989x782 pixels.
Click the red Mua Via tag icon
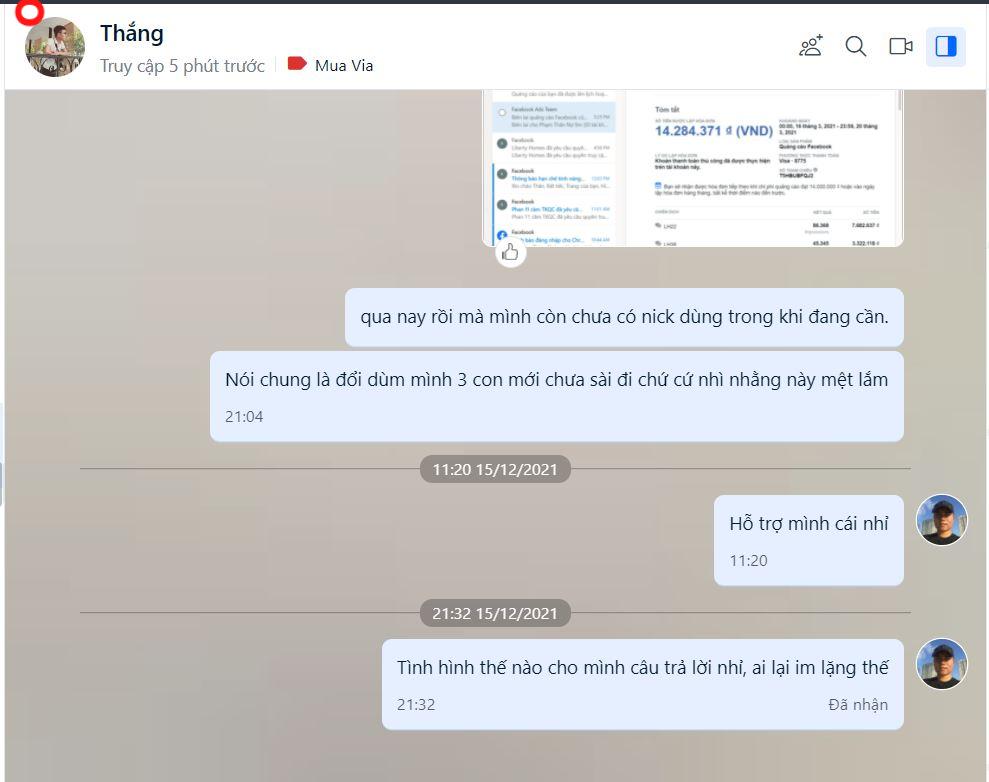tap(297, 64)
